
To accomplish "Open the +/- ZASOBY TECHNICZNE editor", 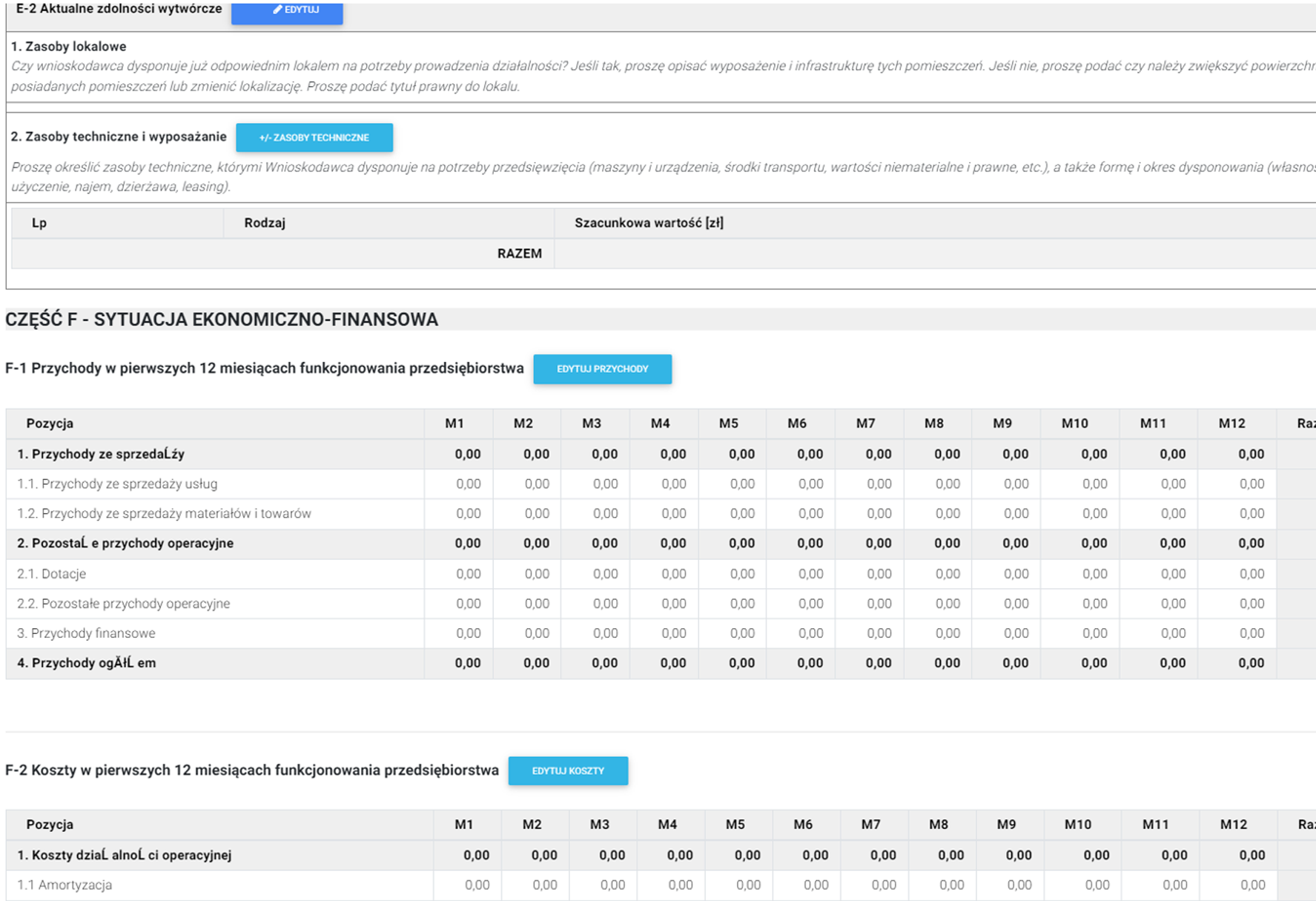I will pos(314,137).
